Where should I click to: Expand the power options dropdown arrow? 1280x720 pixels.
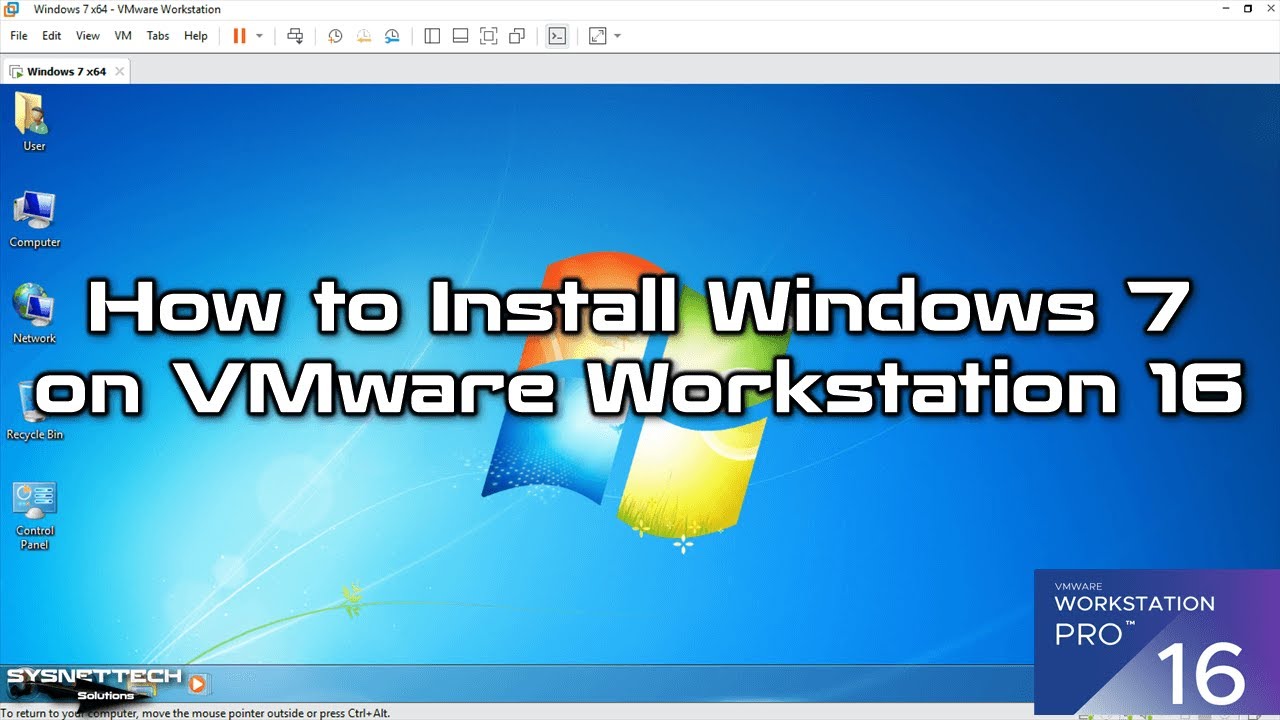pyautogui.click(x=260, y=36)
